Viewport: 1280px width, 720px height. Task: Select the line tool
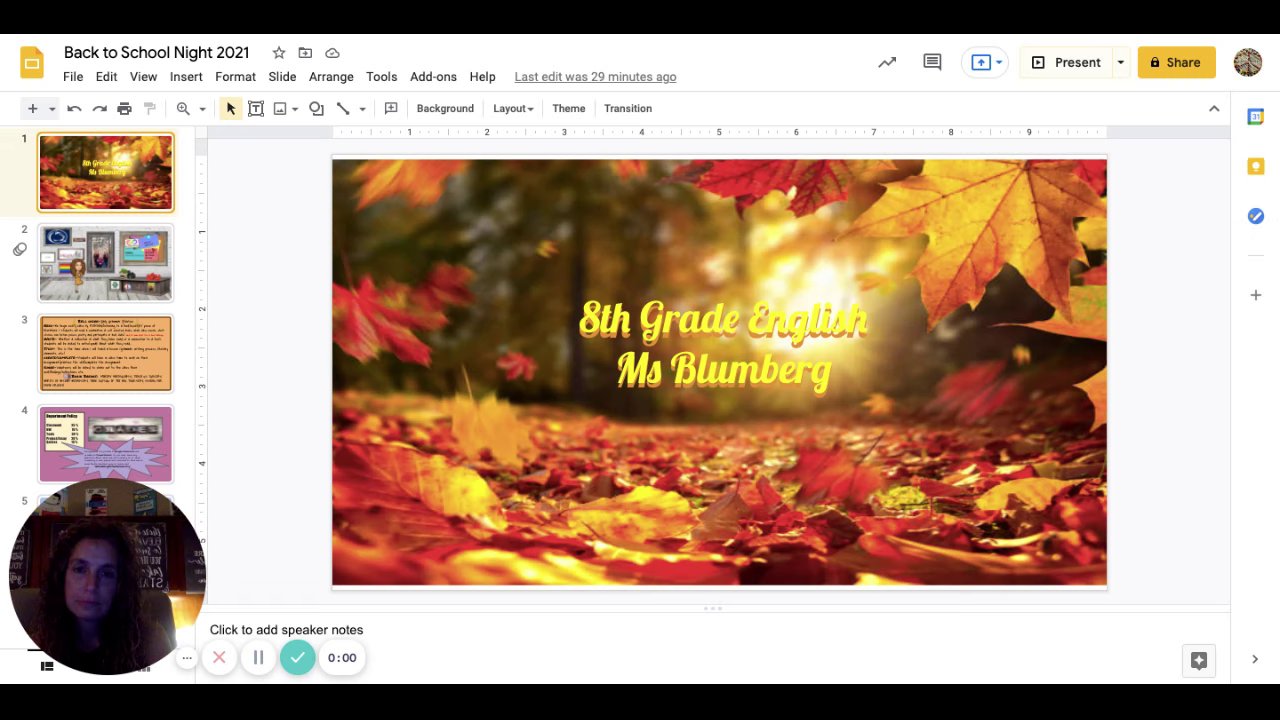[x=342, y=108]
